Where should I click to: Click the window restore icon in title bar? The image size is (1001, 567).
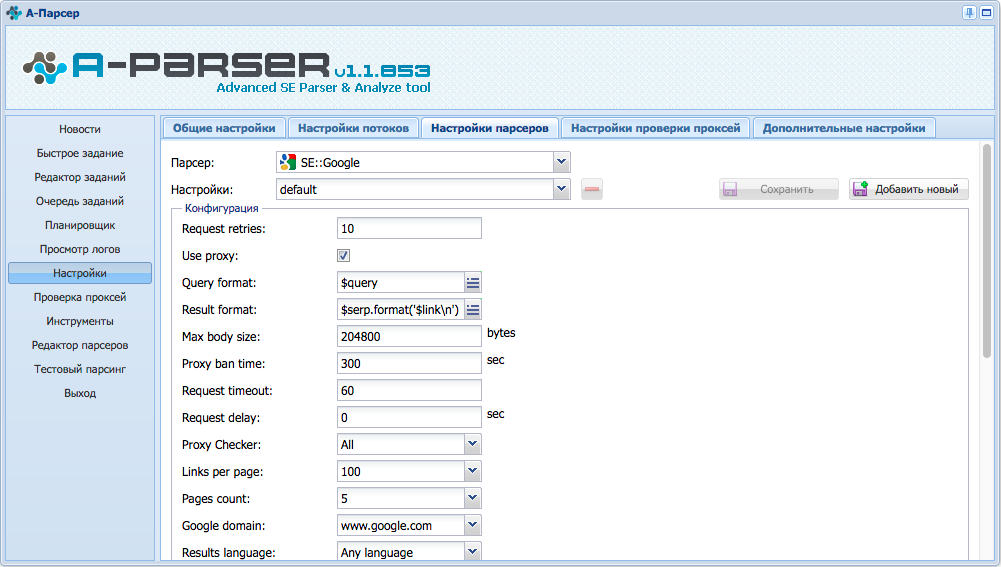(986, 13)
